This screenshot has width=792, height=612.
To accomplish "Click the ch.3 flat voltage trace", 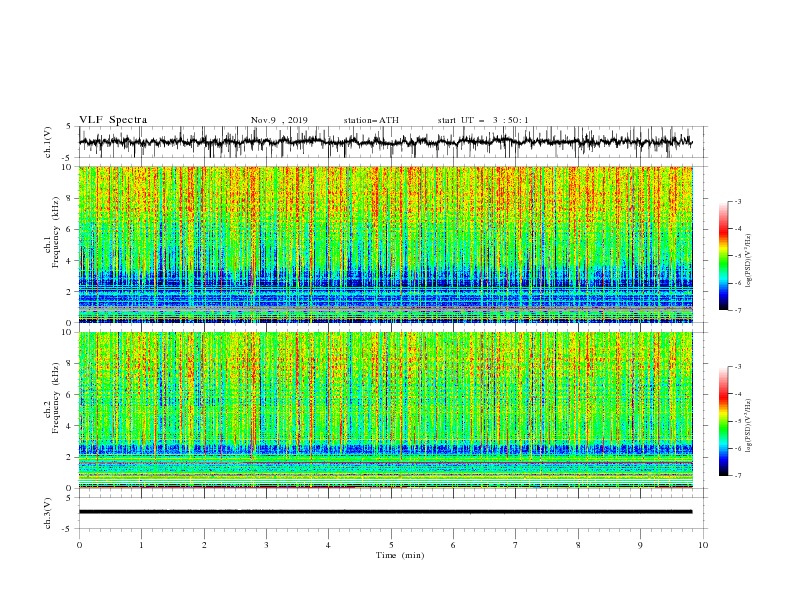I will tap(385, 512).
